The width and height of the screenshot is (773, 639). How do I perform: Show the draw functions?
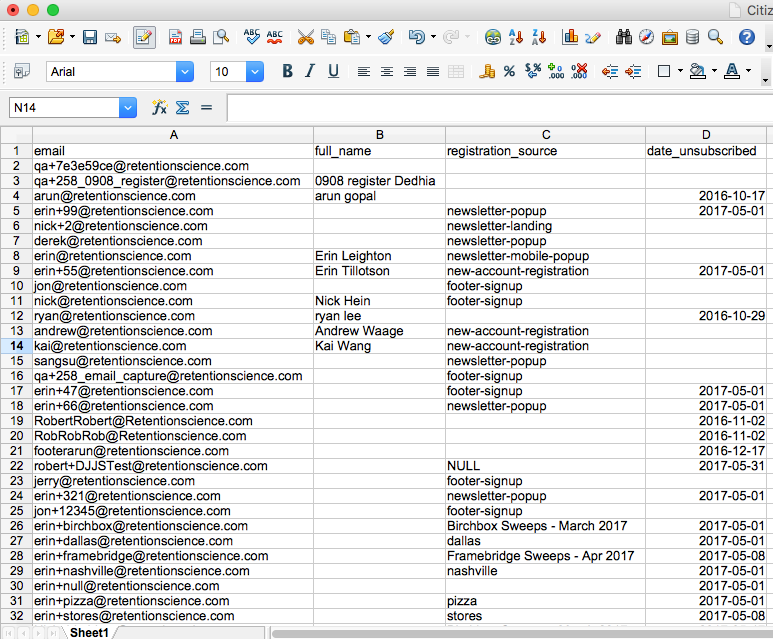point(593,37)
